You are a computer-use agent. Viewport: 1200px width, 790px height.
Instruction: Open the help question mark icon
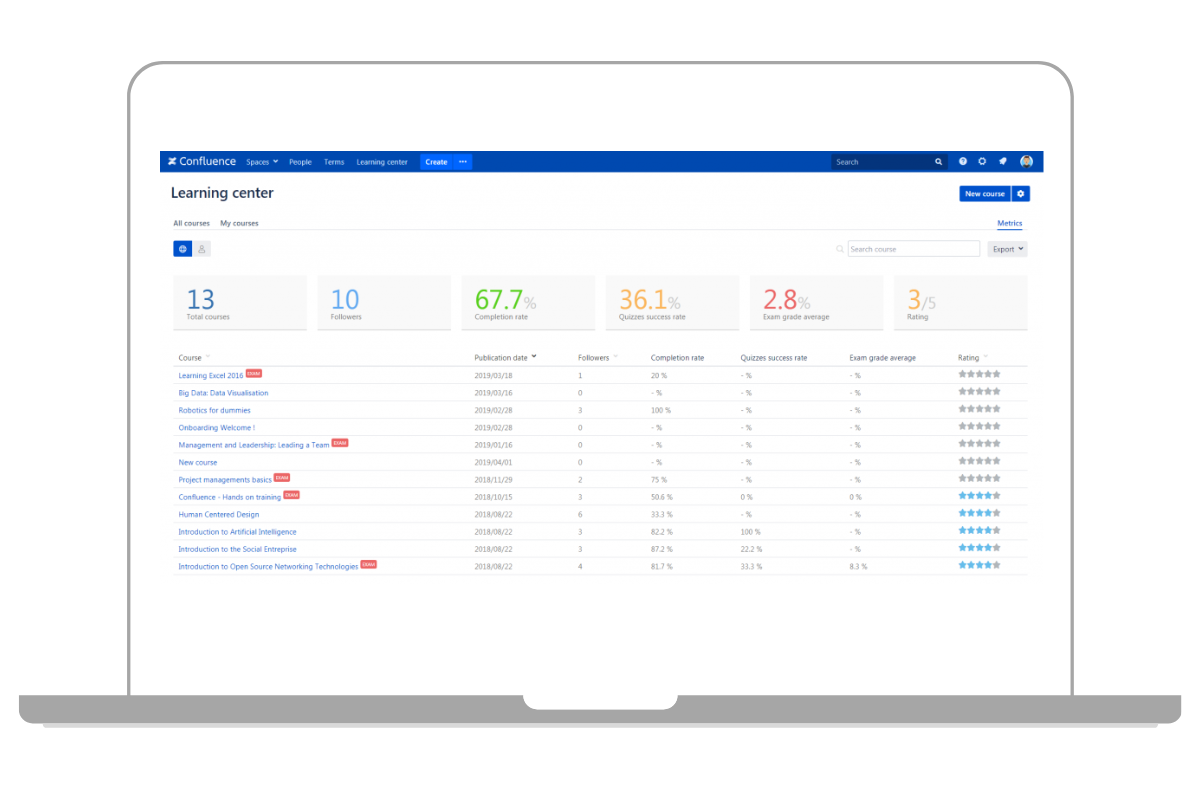(963, 162)
